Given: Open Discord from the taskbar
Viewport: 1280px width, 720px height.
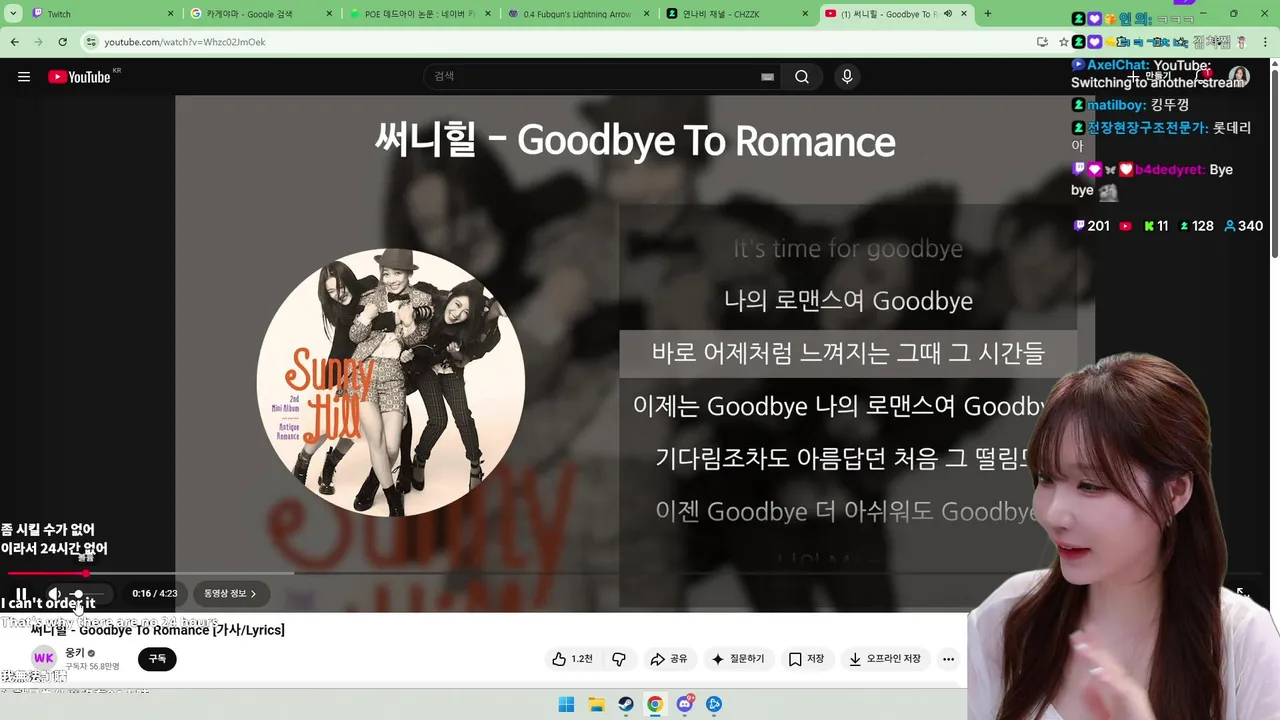Looking at the screenshot, I should tap(685, 704).
